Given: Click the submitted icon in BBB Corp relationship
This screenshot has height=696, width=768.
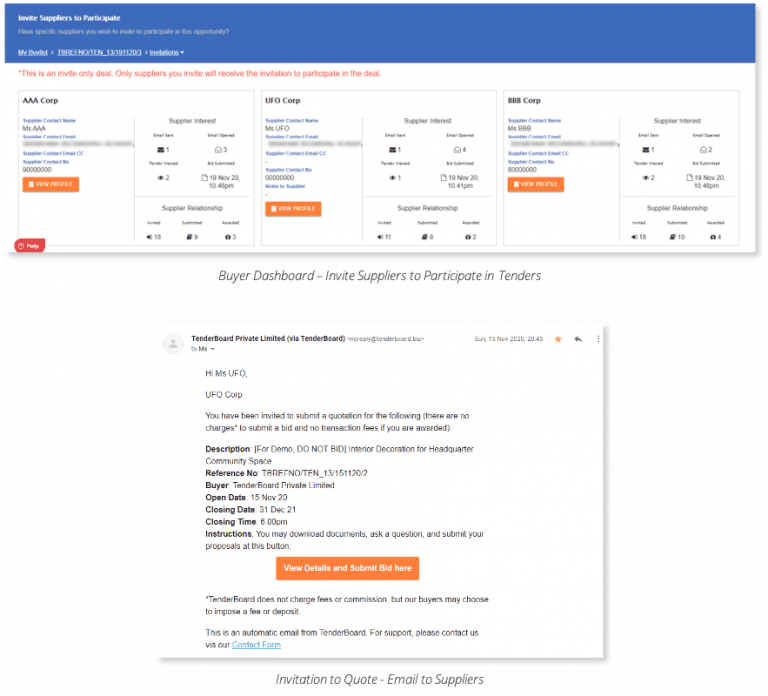Looking at the screenshot, I should pos(673,237).
